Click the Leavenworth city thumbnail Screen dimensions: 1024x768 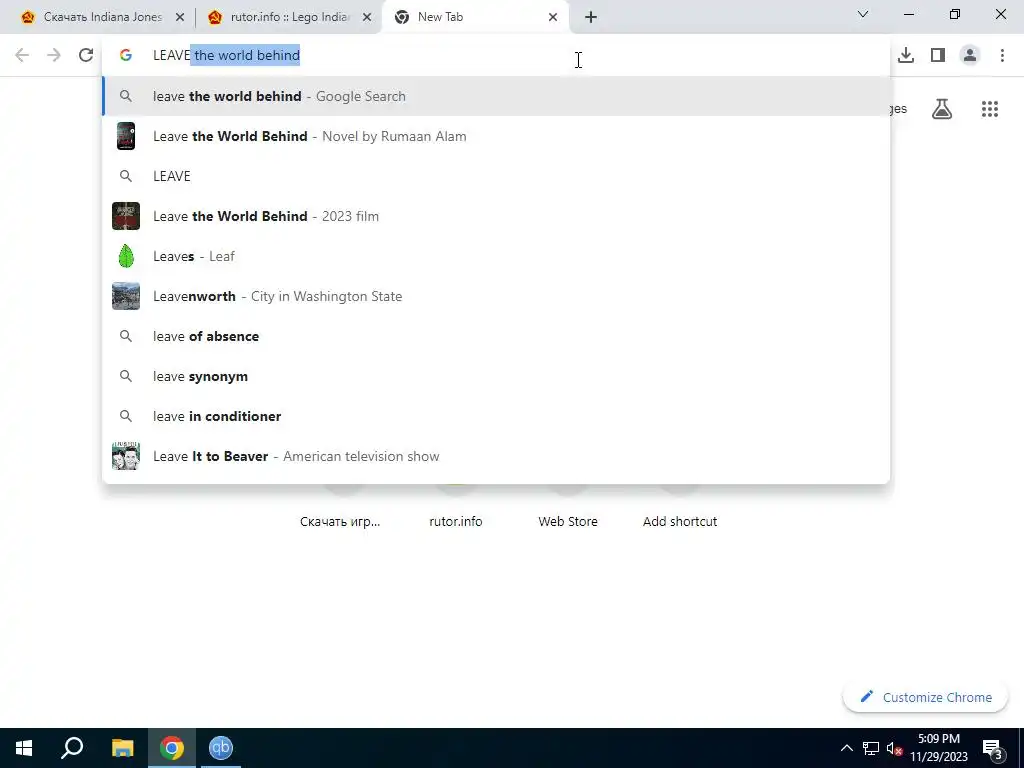click(126, 296)
